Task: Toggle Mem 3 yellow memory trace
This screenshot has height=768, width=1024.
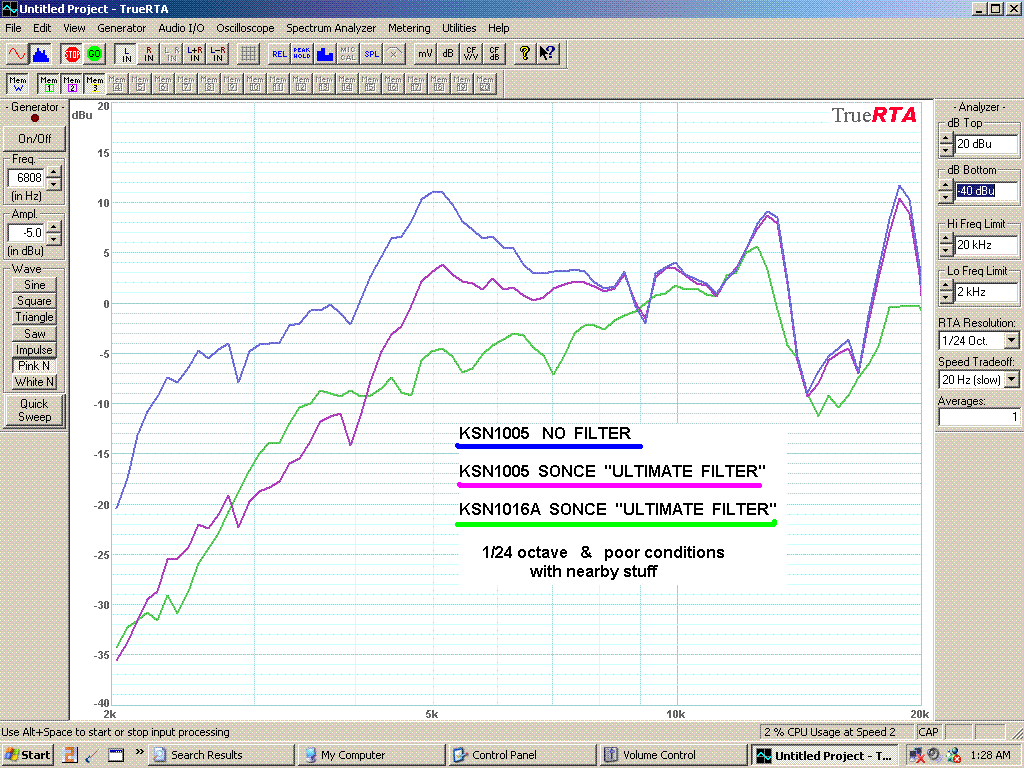Action: pos(95,84)
